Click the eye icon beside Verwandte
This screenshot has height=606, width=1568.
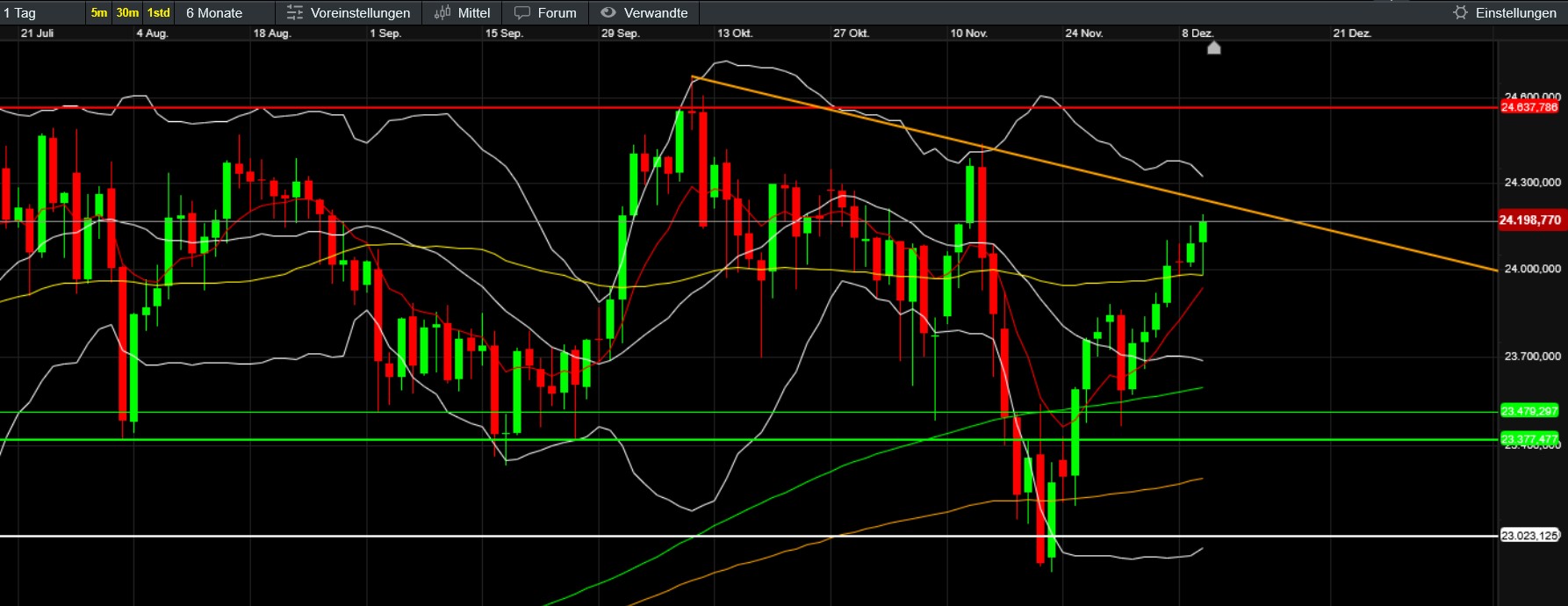coord(608,12)
